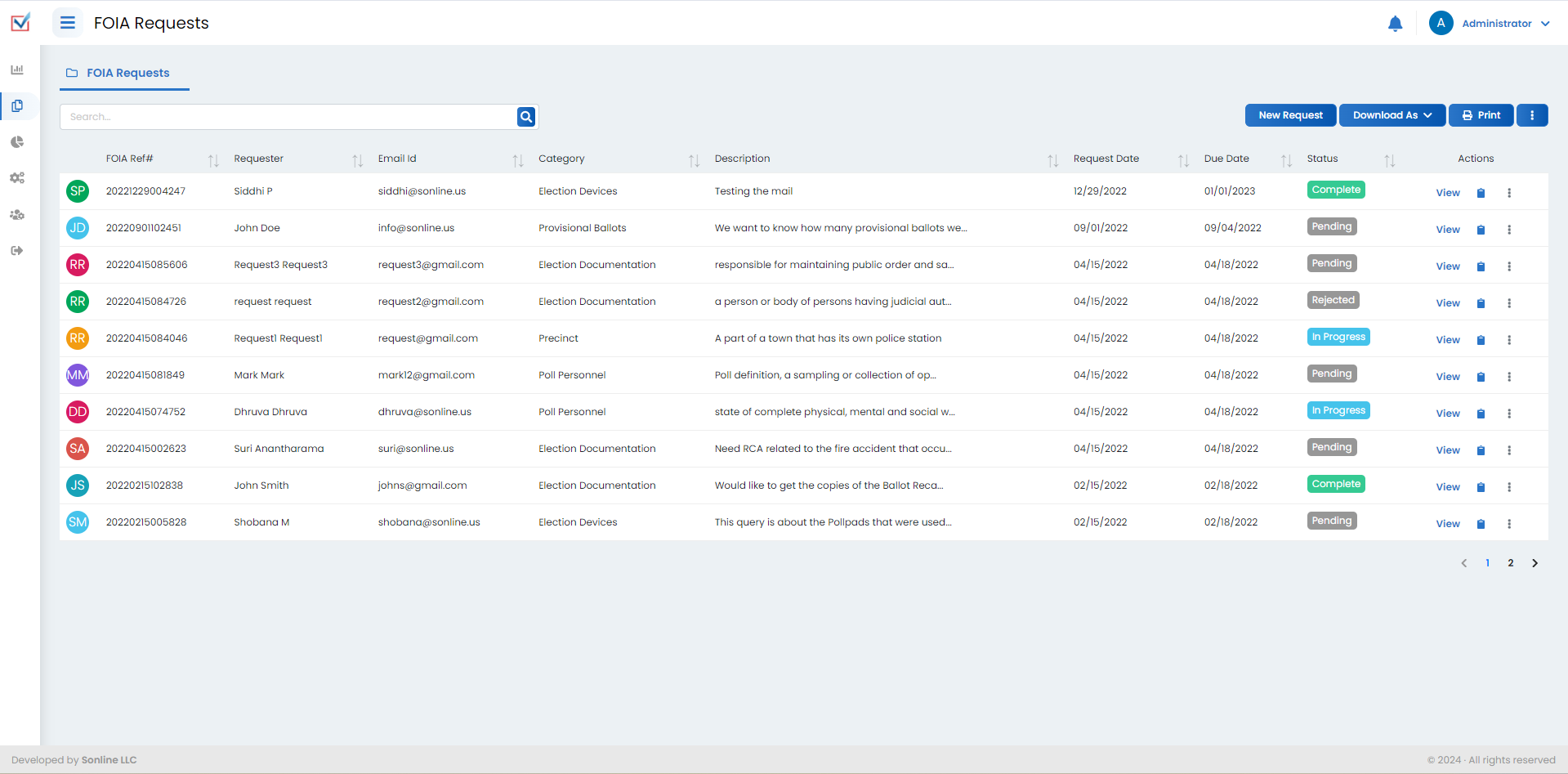
Task: Click inside the Search input field
Action: click(286, 117)
